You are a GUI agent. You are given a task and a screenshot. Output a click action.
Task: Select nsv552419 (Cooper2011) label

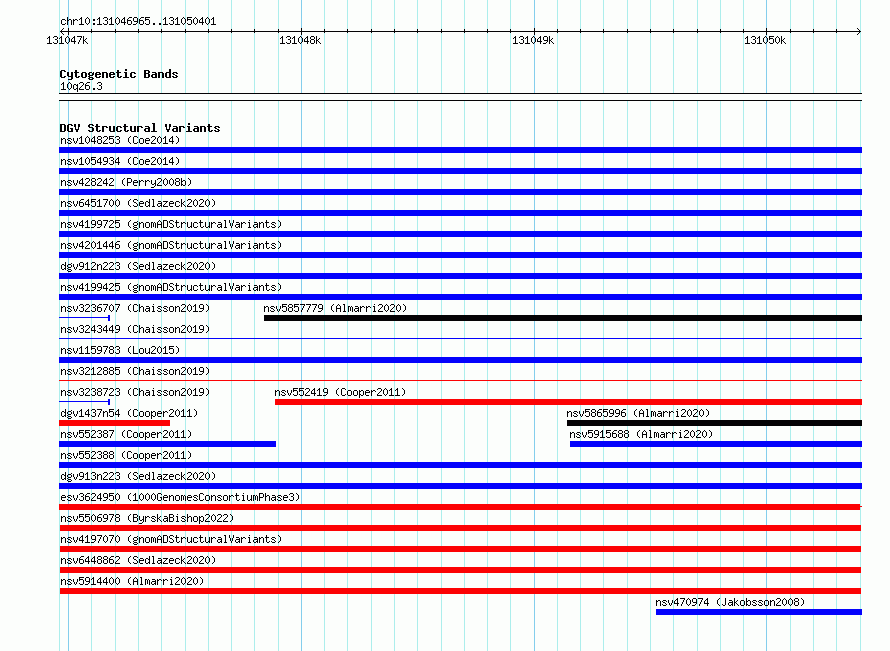point(340,392)
